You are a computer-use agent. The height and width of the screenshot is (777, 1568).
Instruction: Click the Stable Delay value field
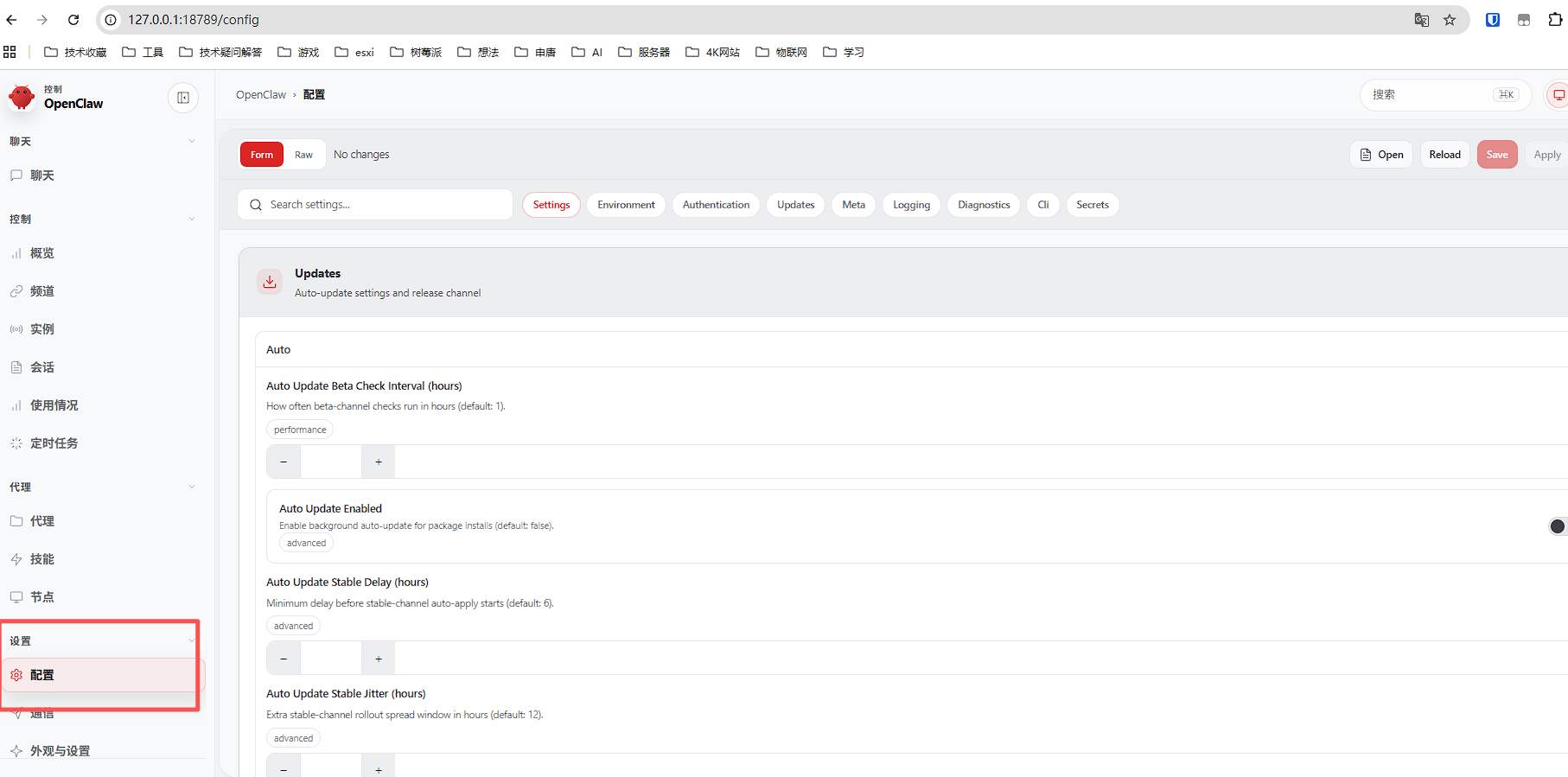click(331, 659)
